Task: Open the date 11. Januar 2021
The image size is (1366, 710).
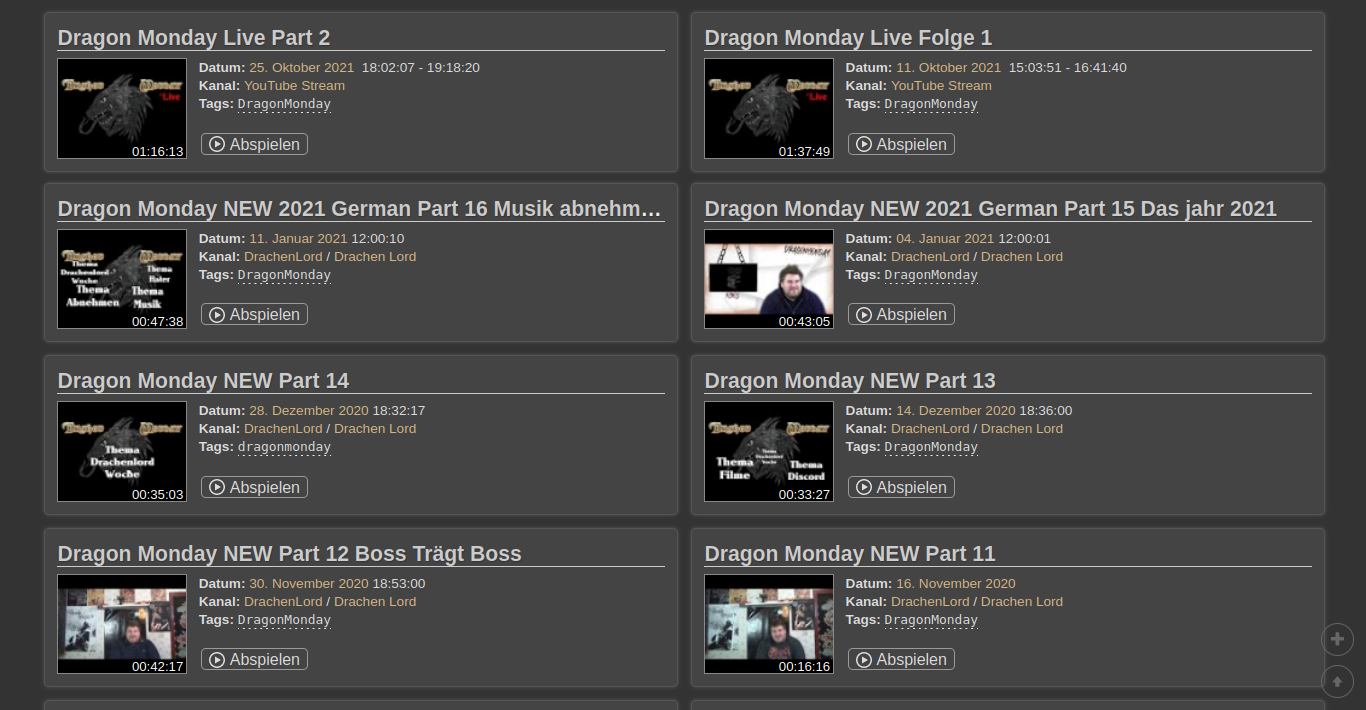Action: pyautogui.click(x=298, y=239)
